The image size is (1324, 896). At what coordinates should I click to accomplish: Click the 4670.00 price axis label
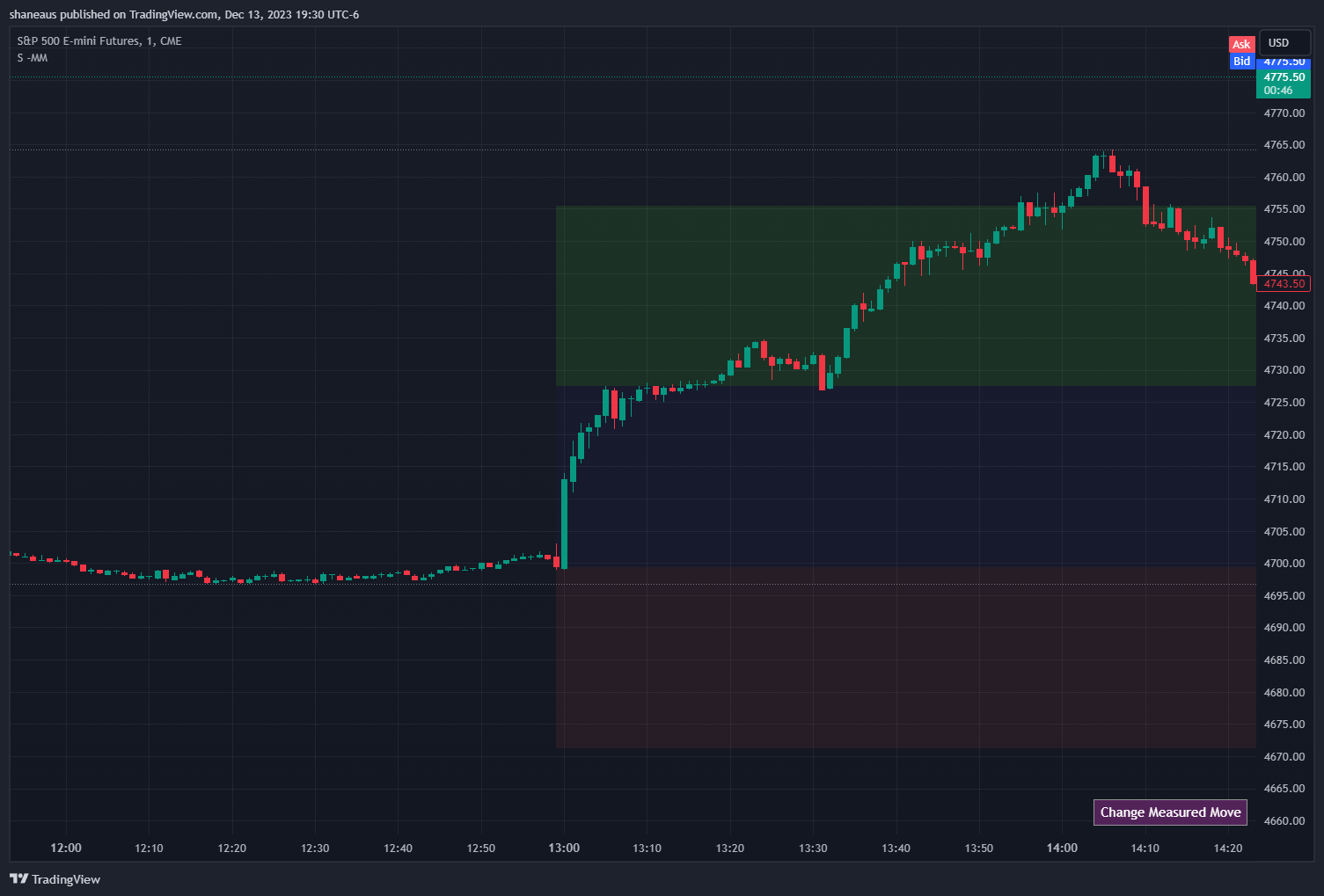(x=1284, y=757)
